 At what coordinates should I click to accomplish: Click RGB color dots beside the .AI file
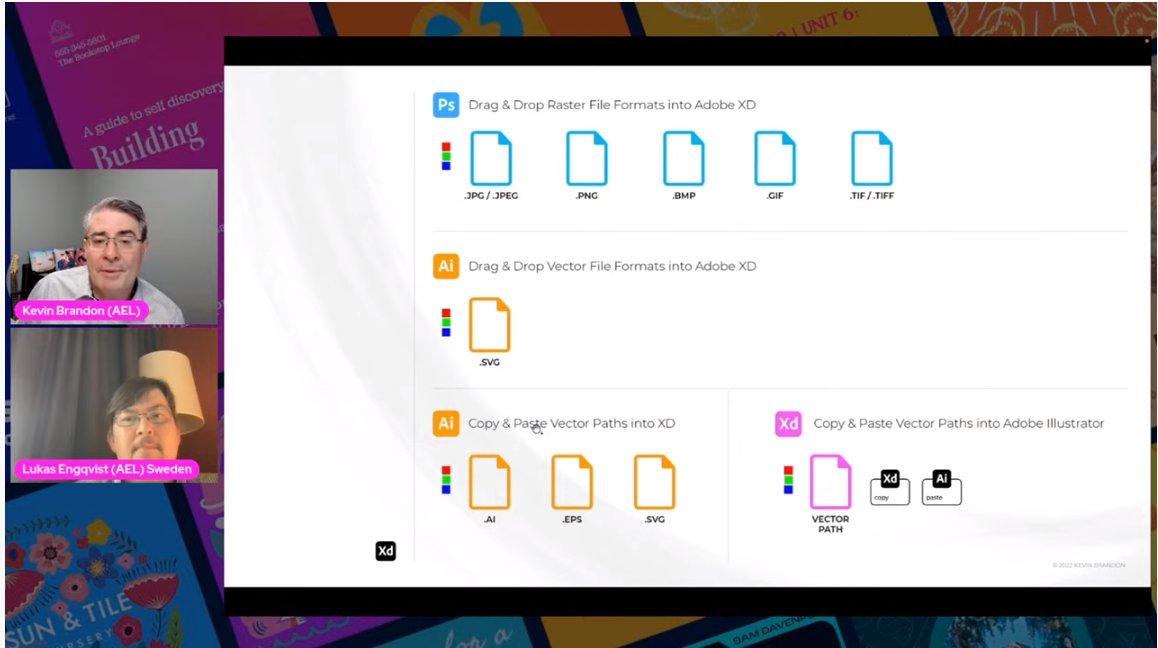[446, 480]
